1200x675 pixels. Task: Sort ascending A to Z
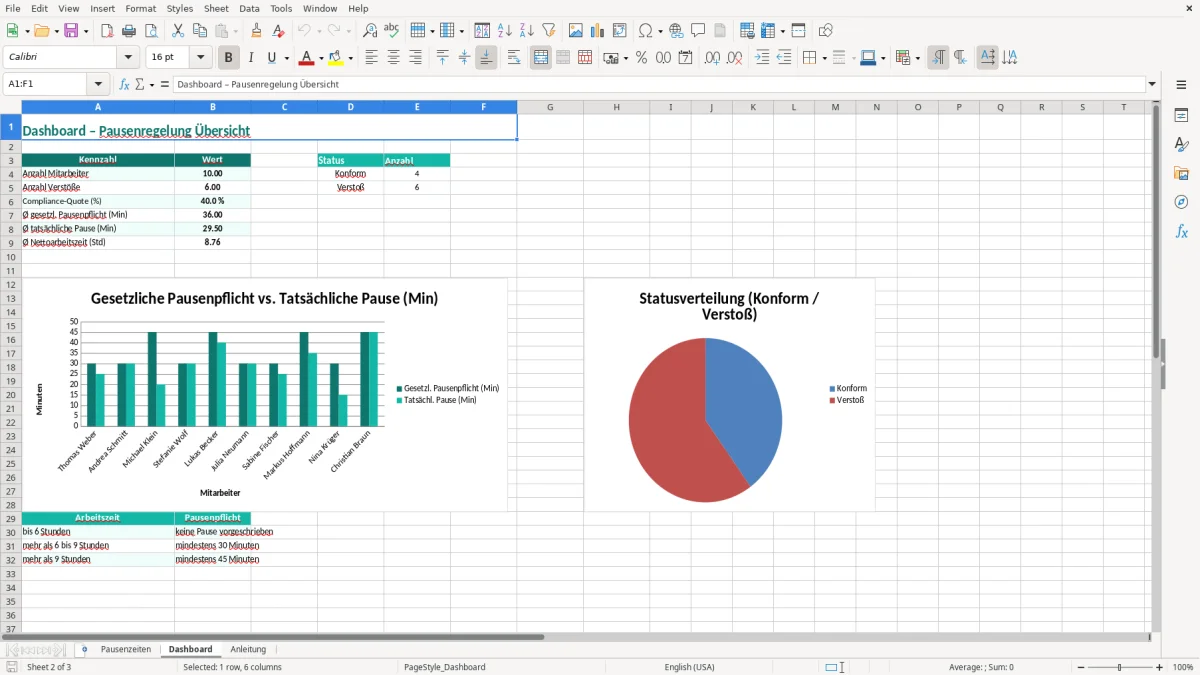(505, 31)
